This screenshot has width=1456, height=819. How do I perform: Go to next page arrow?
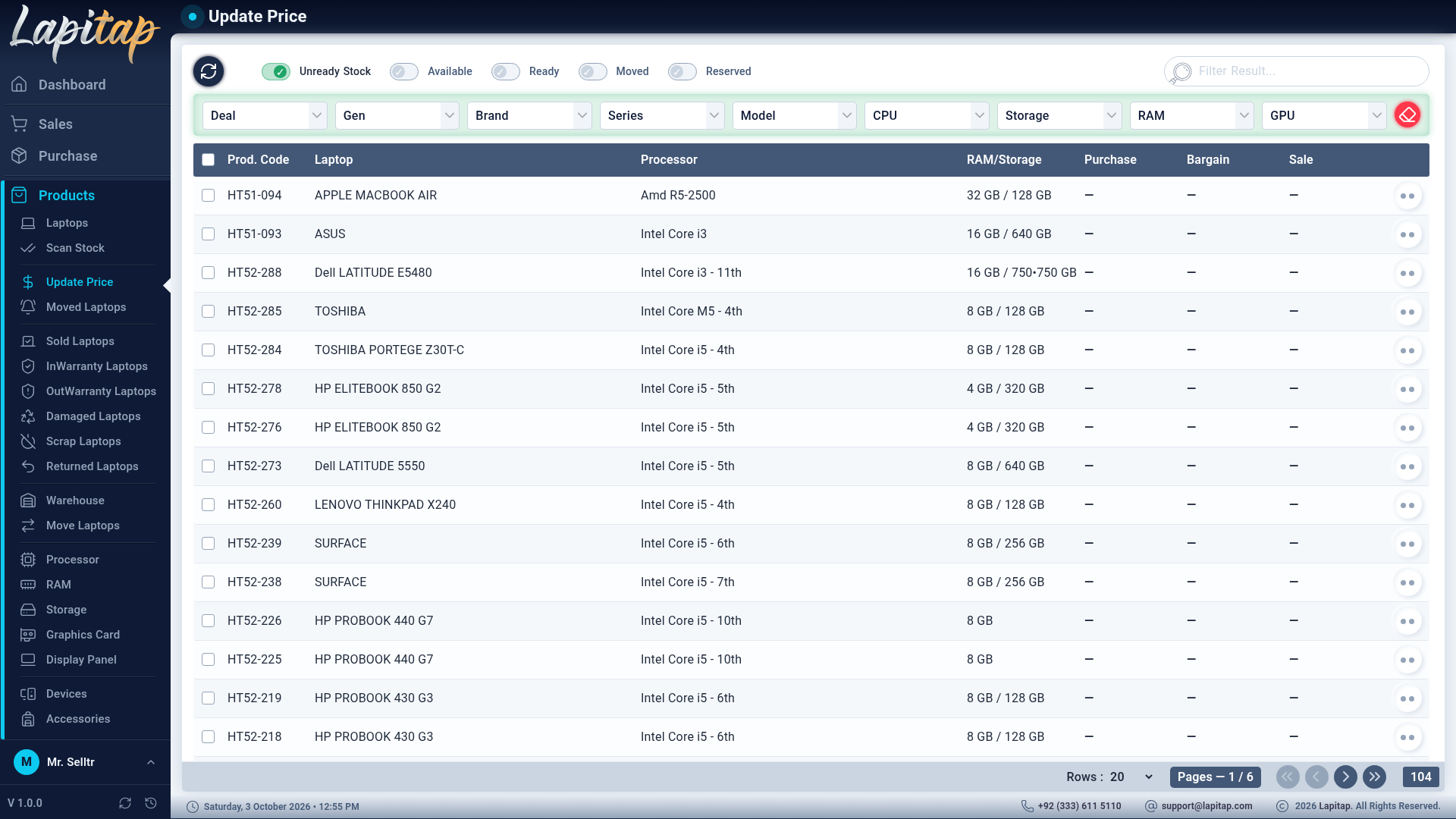click(x=1345, y=777)
